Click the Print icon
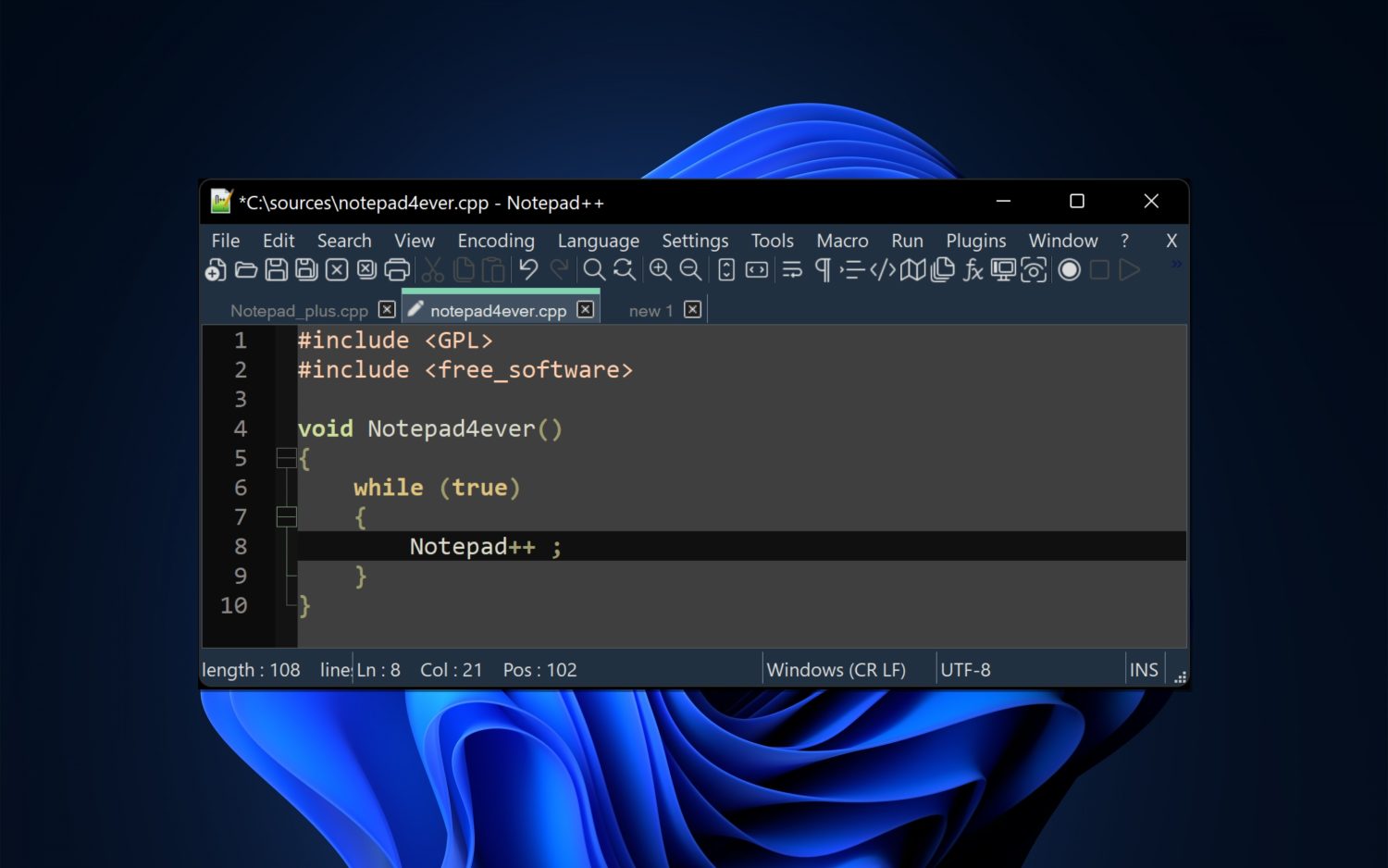1388x868 pixels. (x=396, y=269)
